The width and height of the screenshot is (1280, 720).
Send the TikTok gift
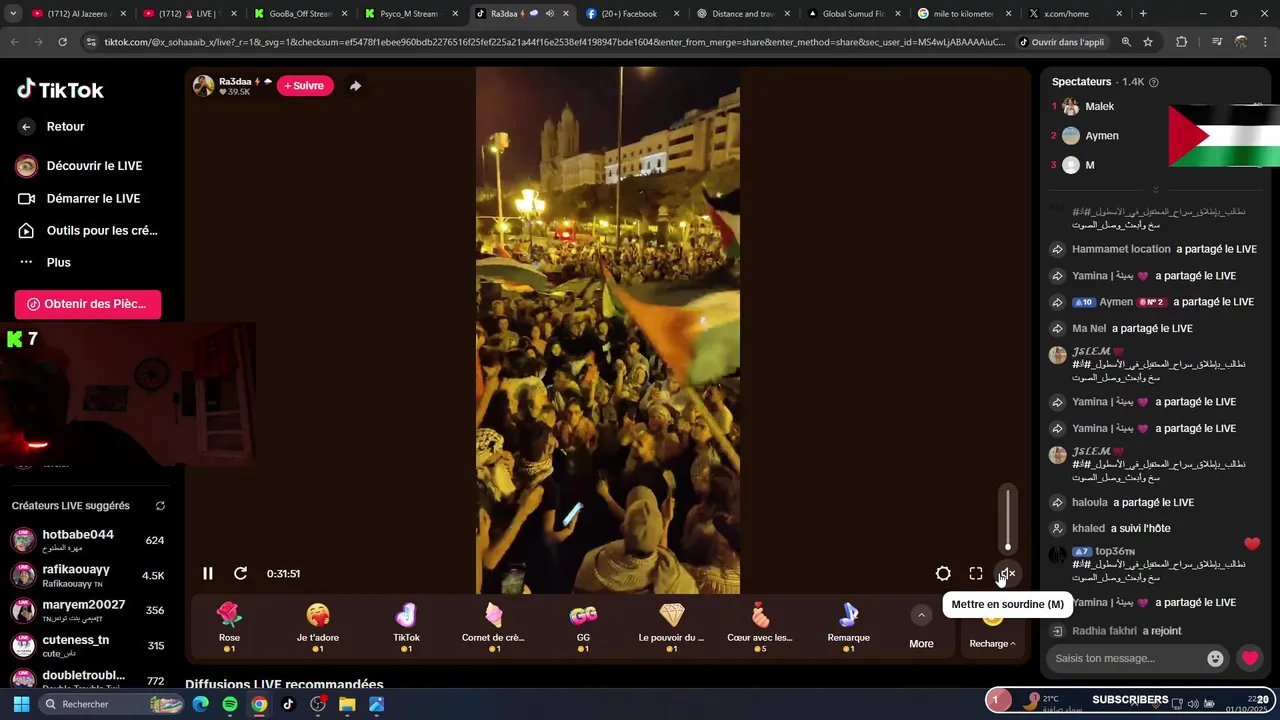click(x=406, y=627)
